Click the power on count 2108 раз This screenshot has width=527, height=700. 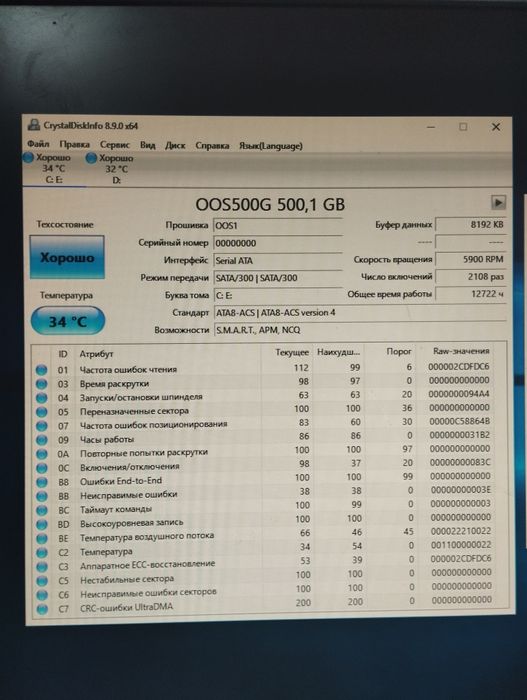471,277
